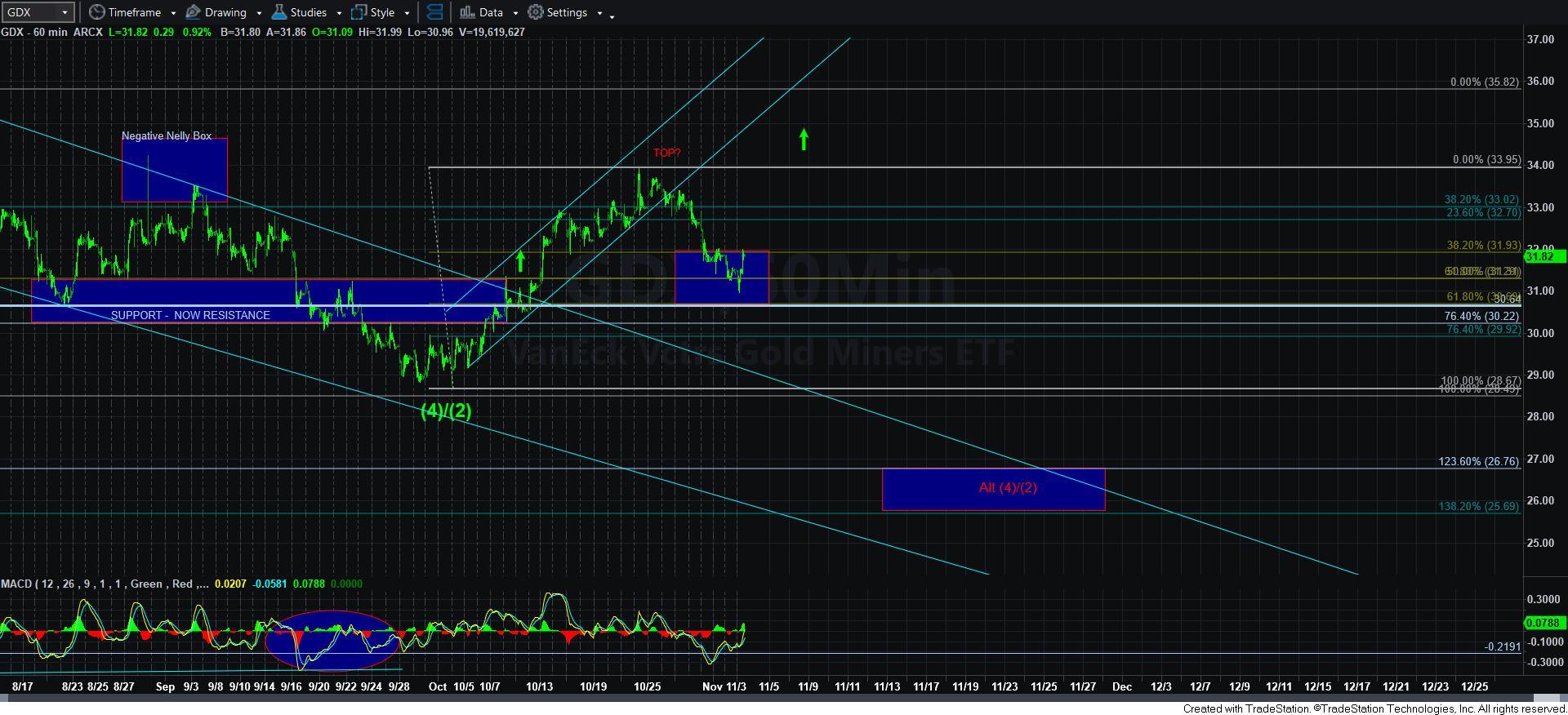1568x715 pixels.
Task: Click the horizontal chart scrollbar at bottom
Action: (x=784, y=699)
